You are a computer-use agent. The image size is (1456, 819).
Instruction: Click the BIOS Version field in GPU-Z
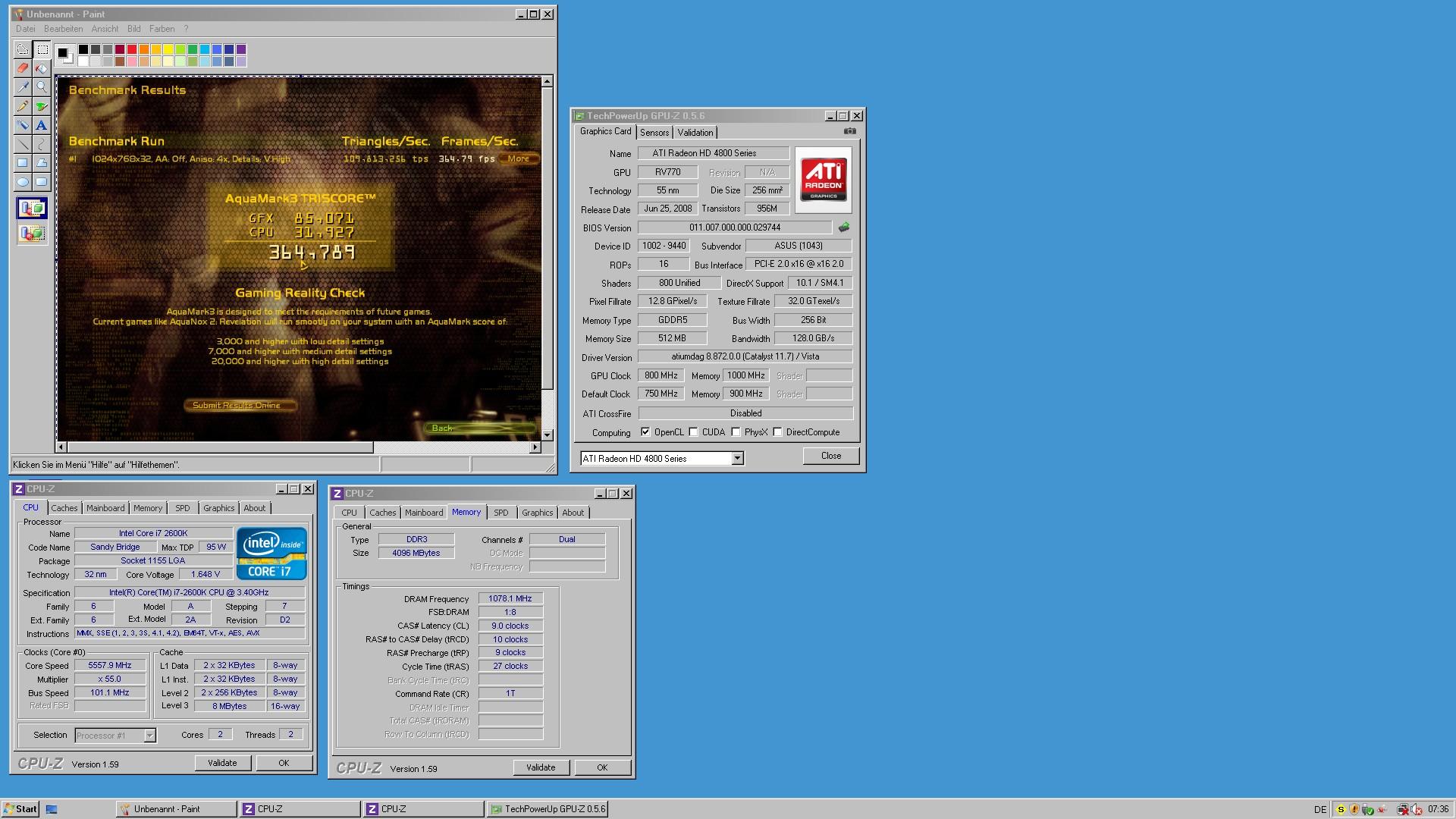click(735, 227)
